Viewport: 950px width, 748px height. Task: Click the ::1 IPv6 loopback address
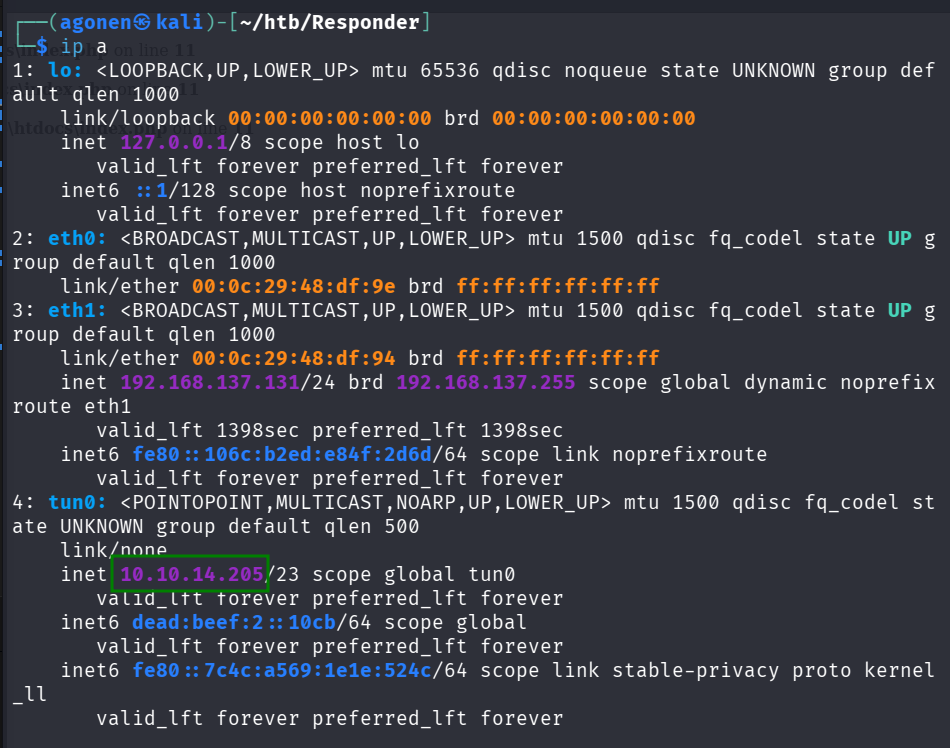tap(150, 190)
